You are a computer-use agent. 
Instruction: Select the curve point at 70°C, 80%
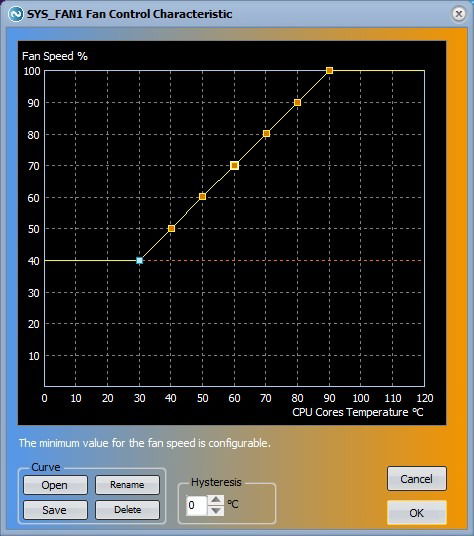tap(267, 133)
